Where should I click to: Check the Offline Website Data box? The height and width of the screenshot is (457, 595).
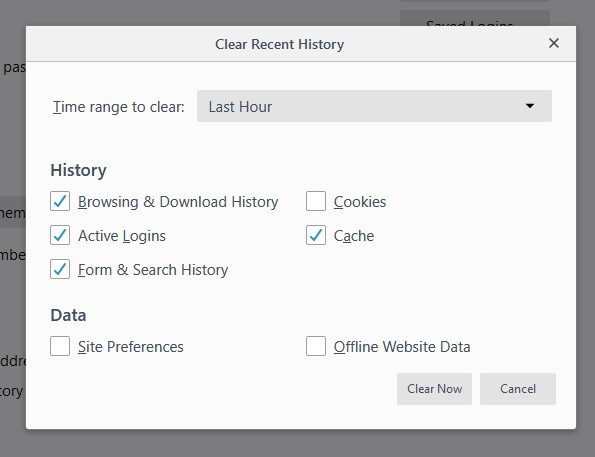click(x=316, y=346)
